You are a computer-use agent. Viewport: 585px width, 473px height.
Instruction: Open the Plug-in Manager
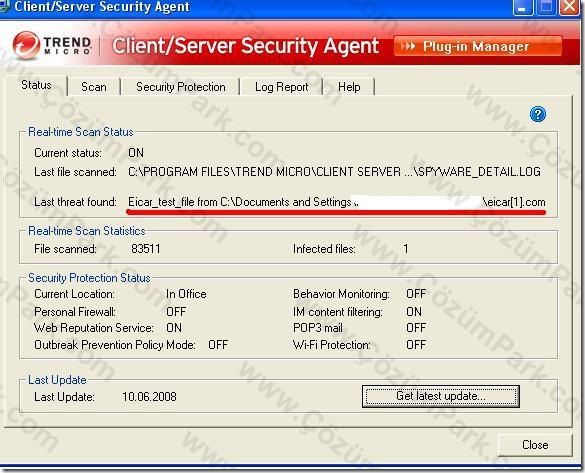[478, 46]
